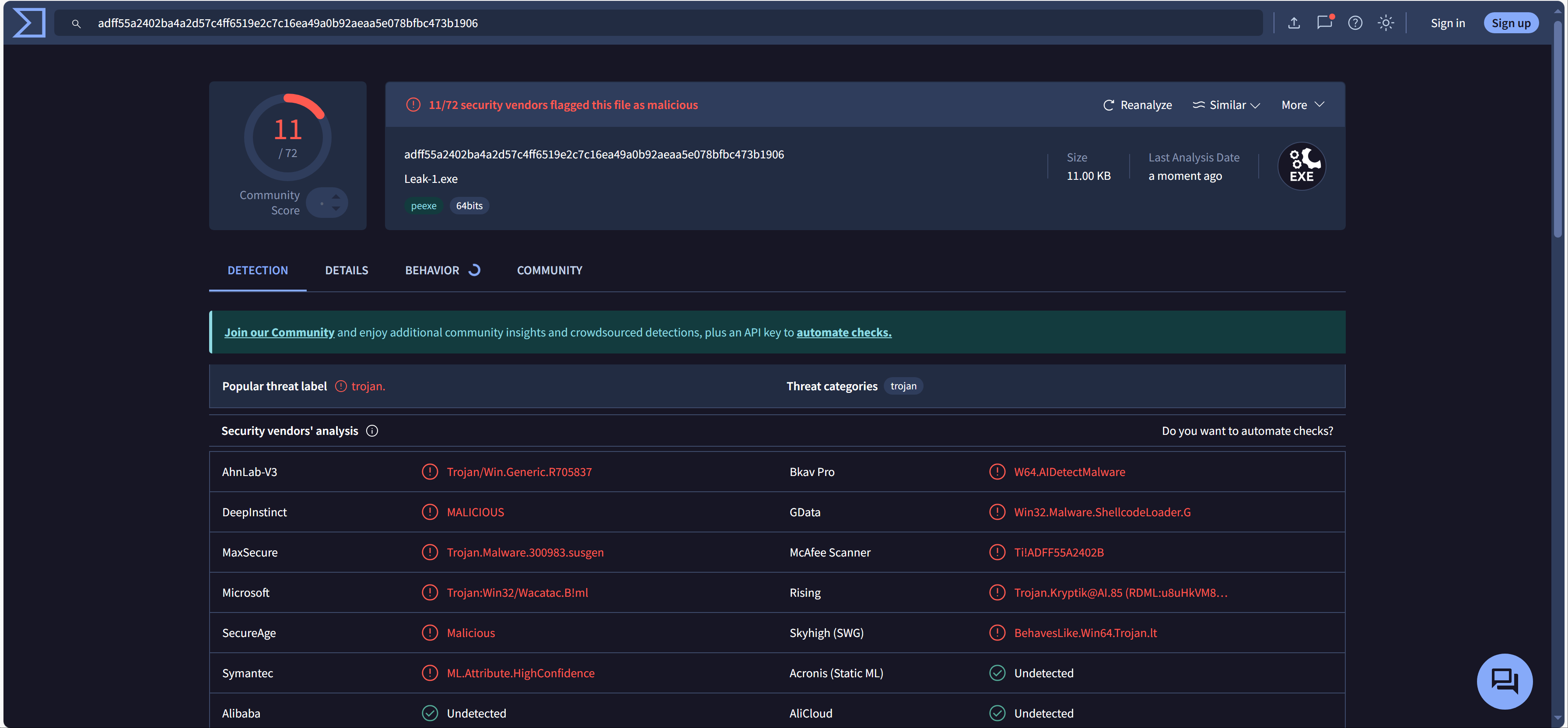This screenshot has width=1568, height=728.
Task: Select the file hash text in summary
Action: (594, 154)
